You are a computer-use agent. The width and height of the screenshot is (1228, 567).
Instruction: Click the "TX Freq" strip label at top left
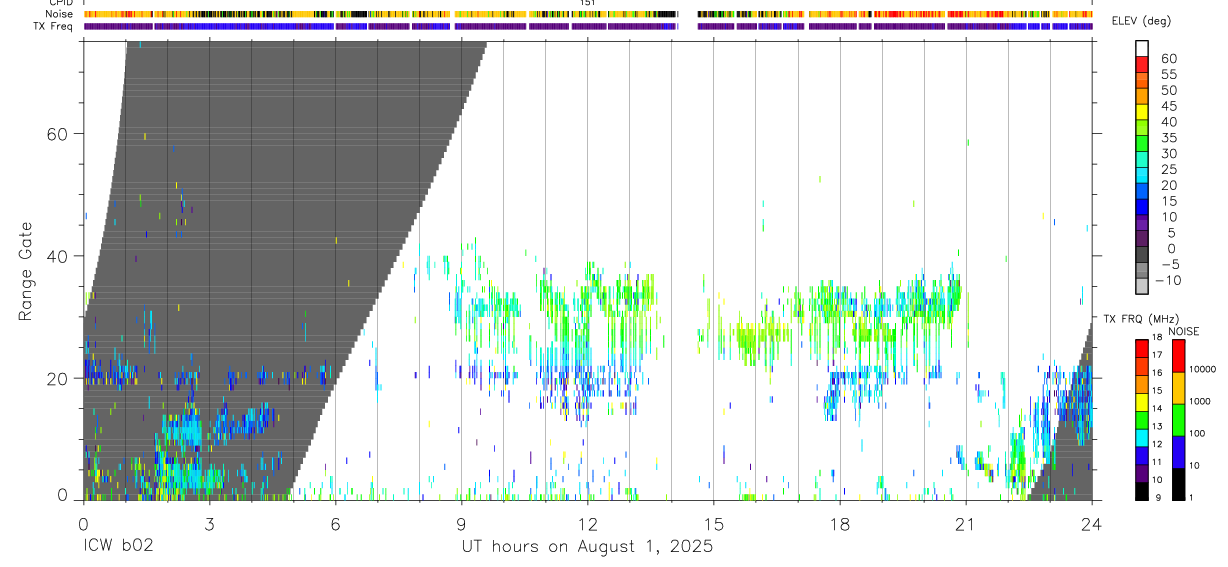(x=54, y=26)
